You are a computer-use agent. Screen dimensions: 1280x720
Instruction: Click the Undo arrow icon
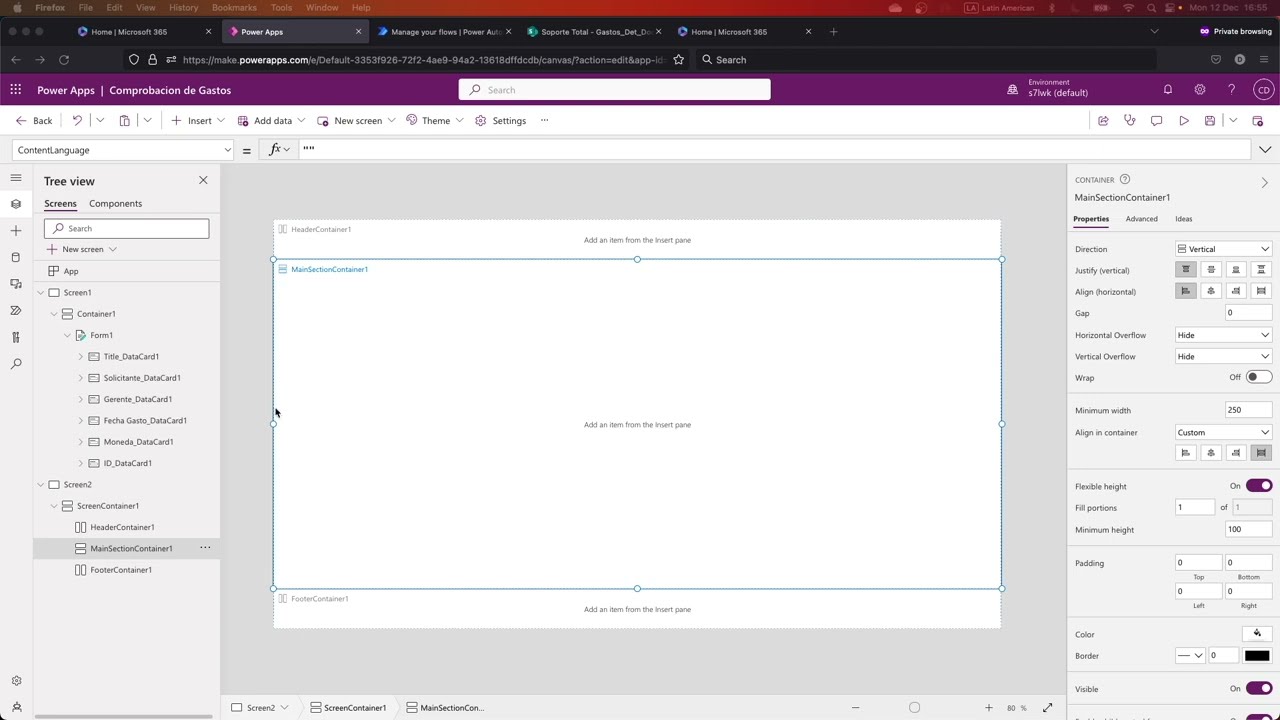[77, 121]
